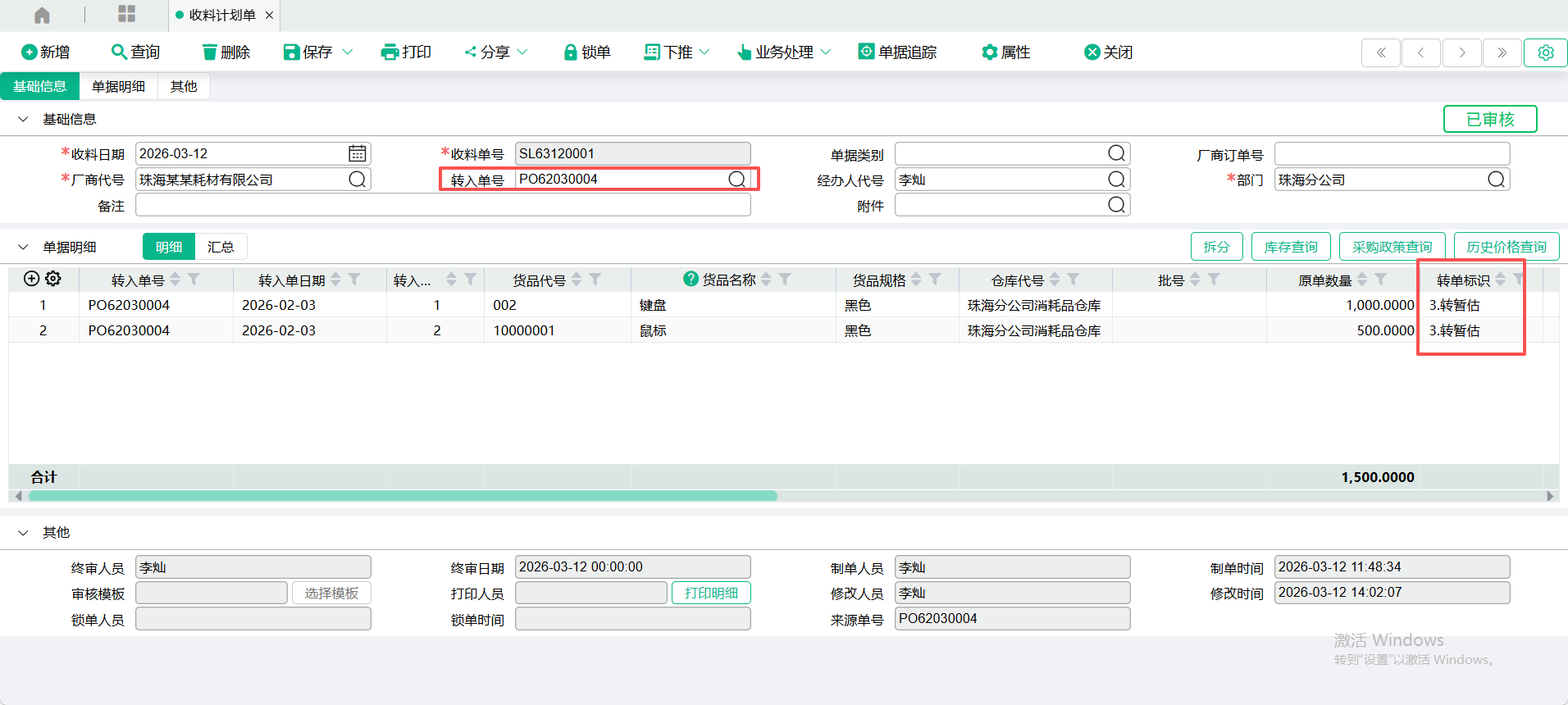This screenshot has height=705, width=1568.
Task: Open the grid apps menu icon
Action: [126, 14]
